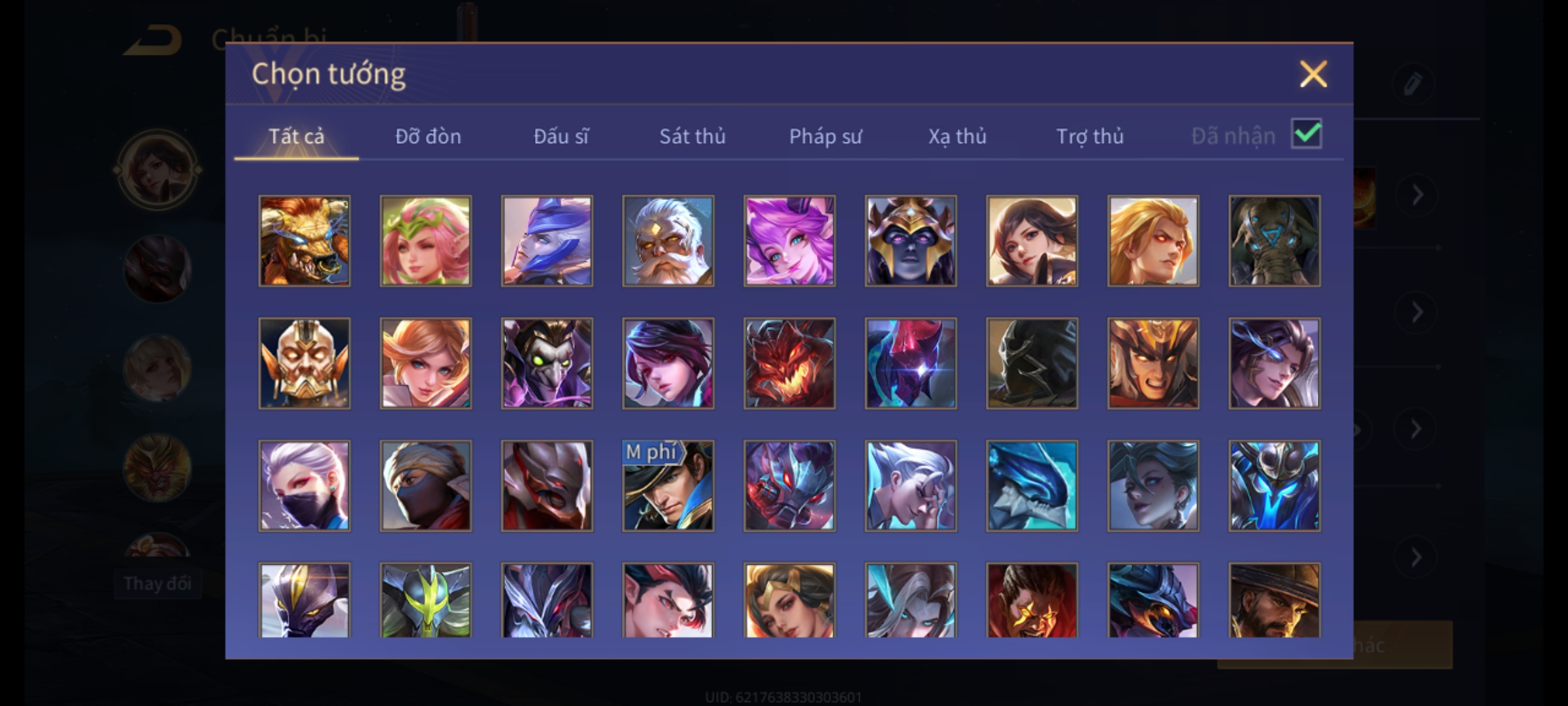
Task: Open the Sát thủ hero tab
Action: 693,136
